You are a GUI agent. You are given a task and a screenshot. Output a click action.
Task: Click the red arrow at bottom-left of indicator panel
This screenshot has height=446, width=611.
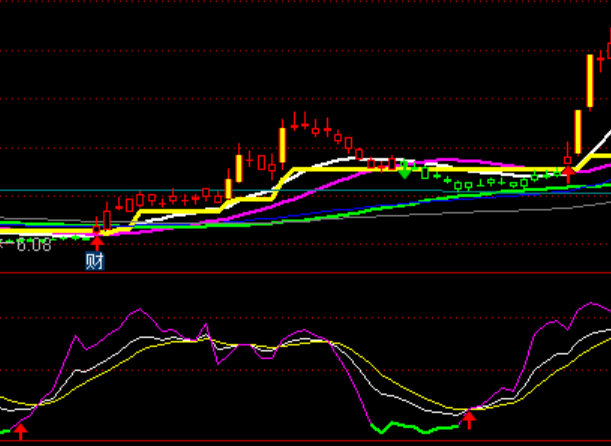pyautogui.click(x=21, y=431)
